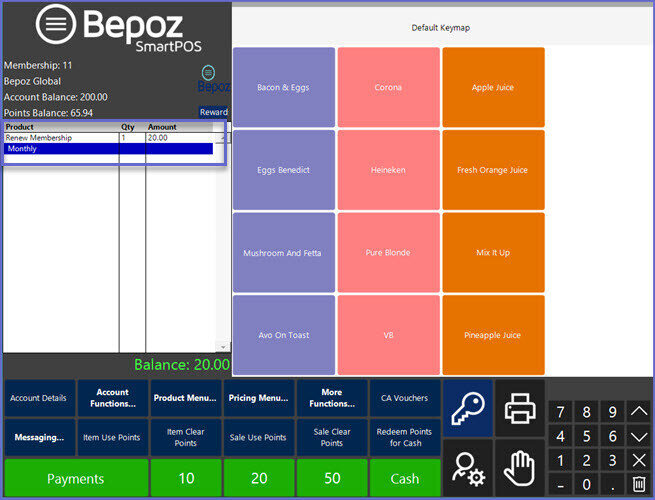This screenshot has height=500, width=655.
Task: Open Account Details
Action: tap(40, 398)
